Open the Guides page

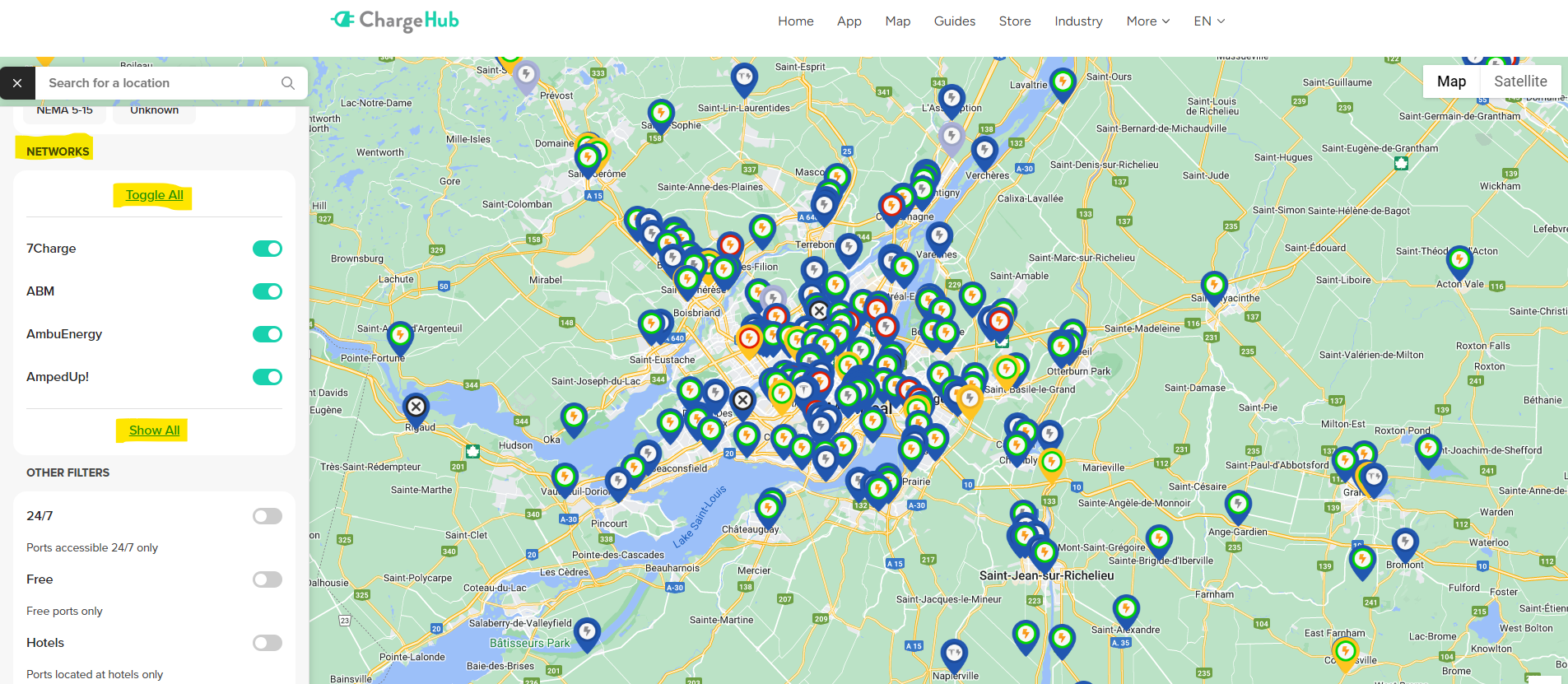click(x=955, y=21)
